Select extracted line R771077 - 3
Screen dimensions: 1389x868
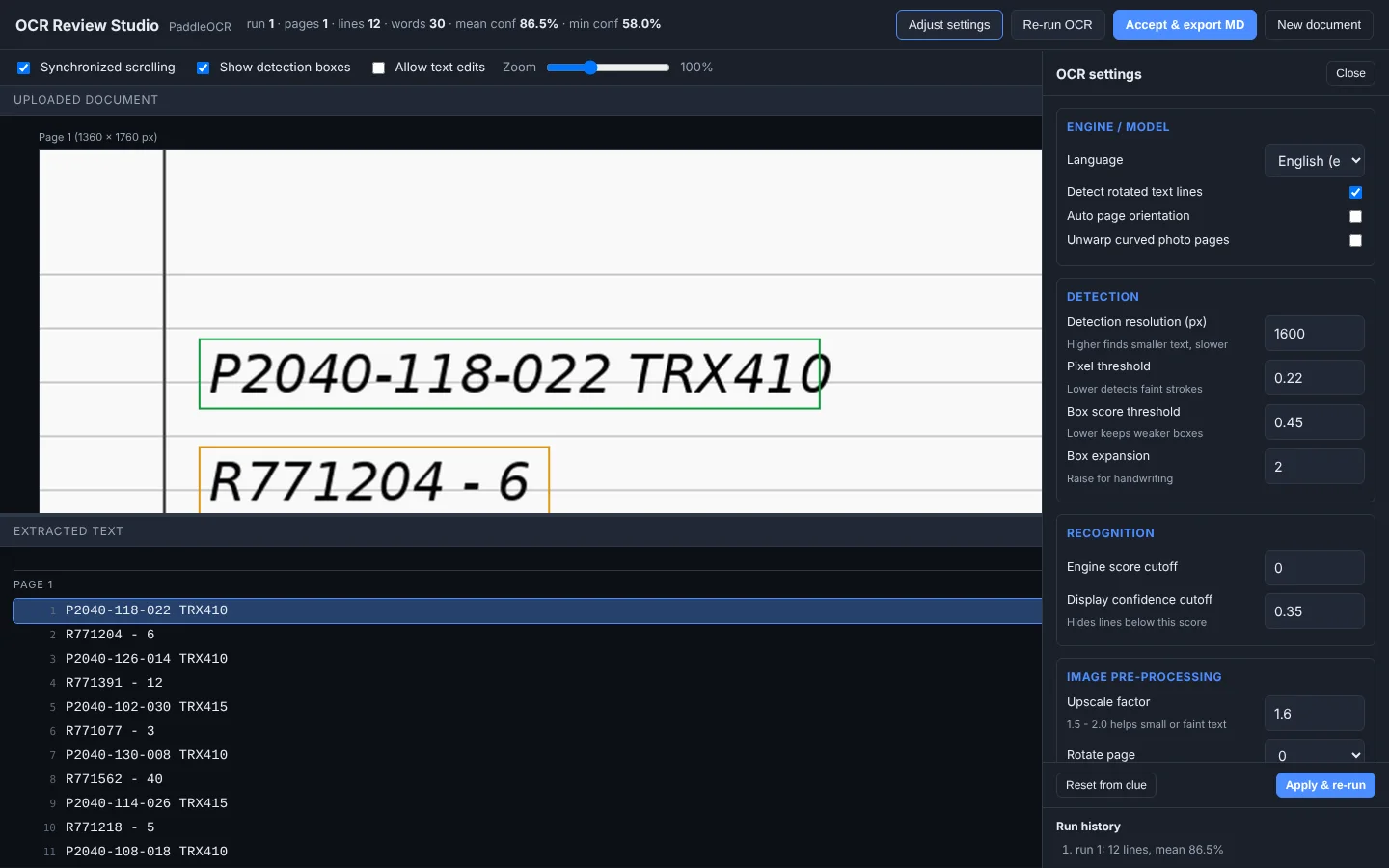(527, 731)
